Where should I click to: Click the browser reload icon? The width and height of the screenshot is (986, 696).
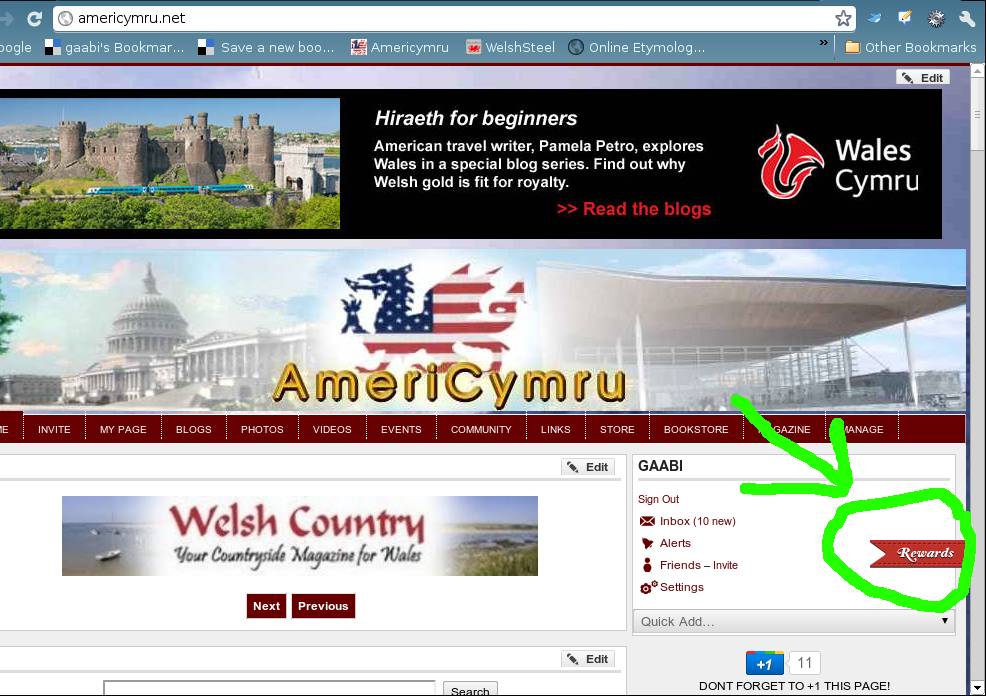click(34, 18)
